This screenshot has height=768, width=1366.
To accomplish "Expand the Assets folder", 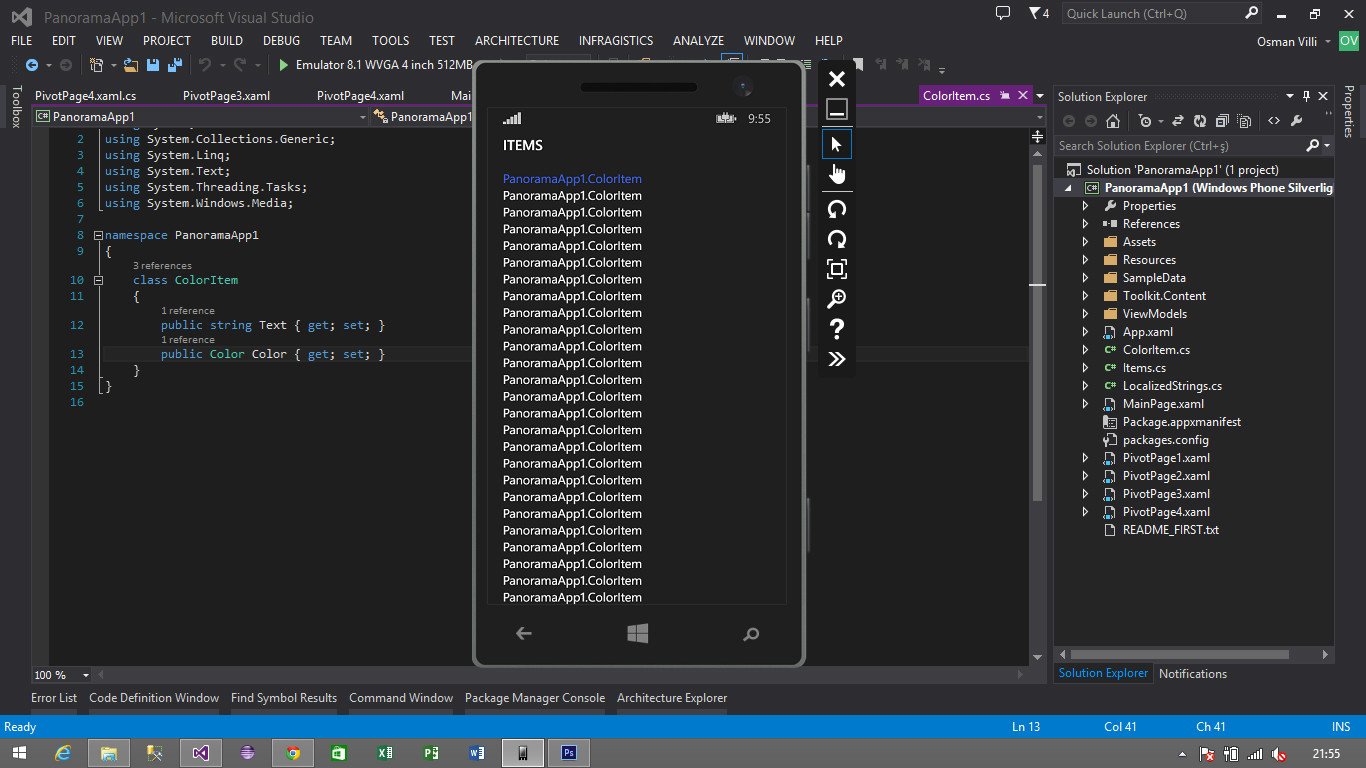I will pos(1086,242).
